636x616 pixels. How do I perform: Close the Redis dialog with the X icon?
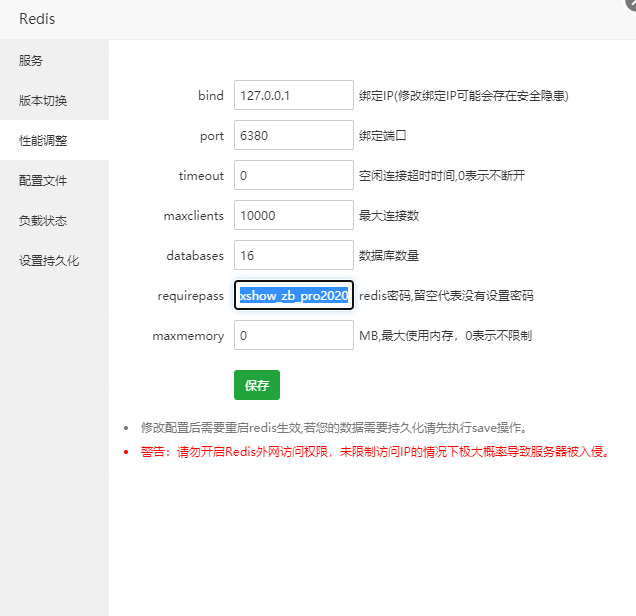click(x=630, y=4)
